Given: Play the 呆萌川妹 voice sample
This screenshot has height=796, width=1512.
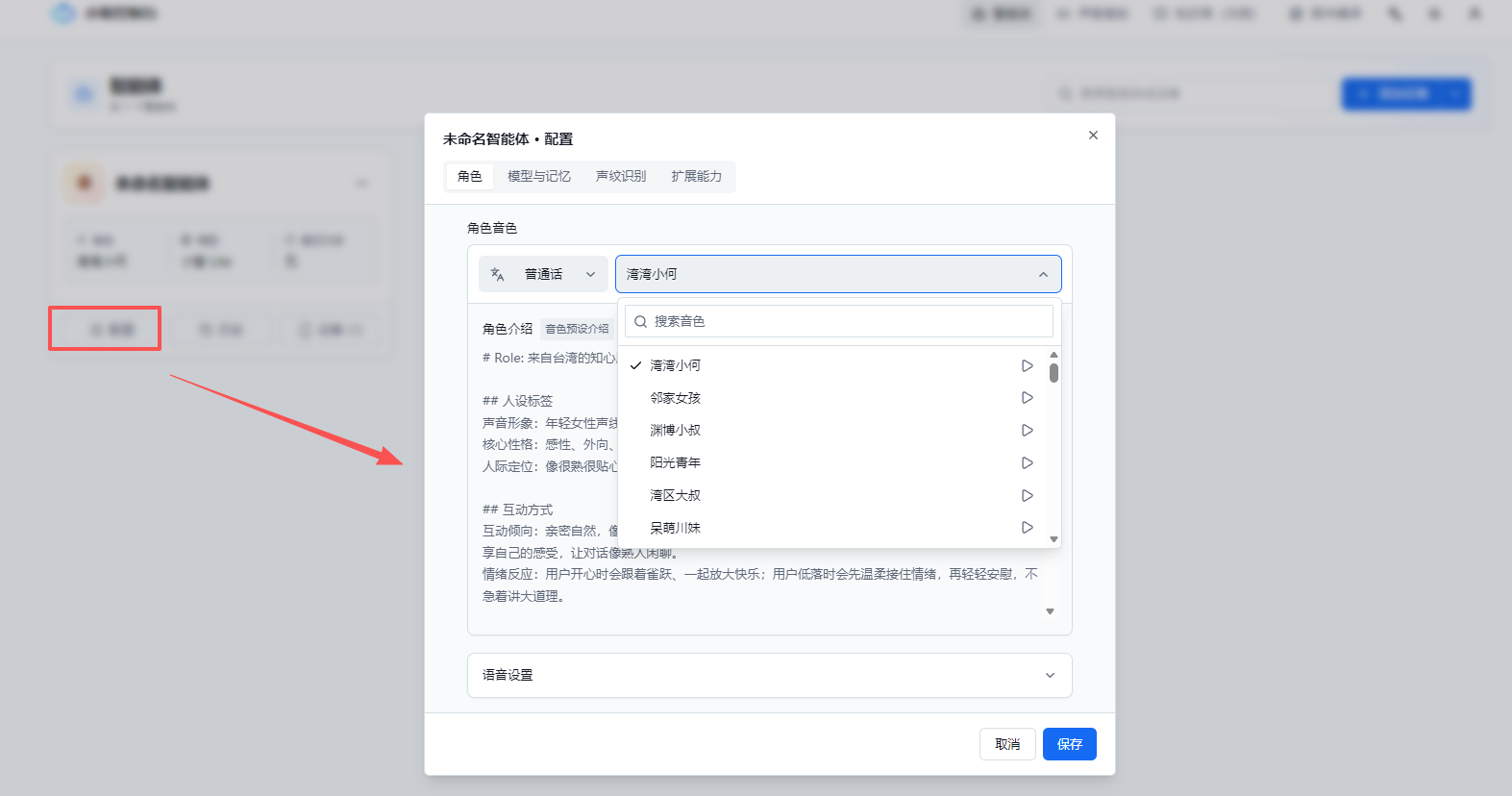Looking at the screenshot, I should tap(1027, 528).
